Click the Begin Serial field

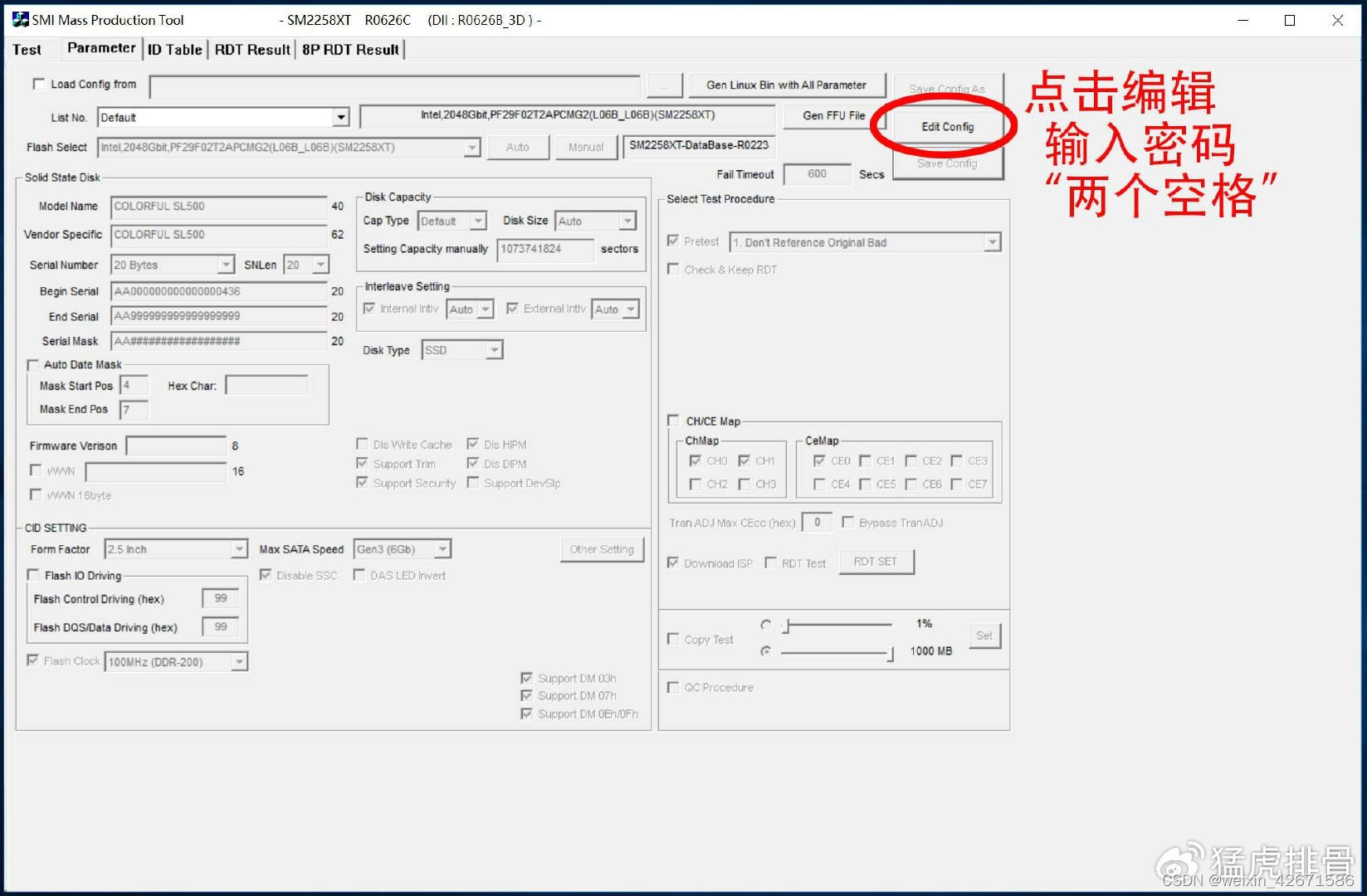point(219,291)
